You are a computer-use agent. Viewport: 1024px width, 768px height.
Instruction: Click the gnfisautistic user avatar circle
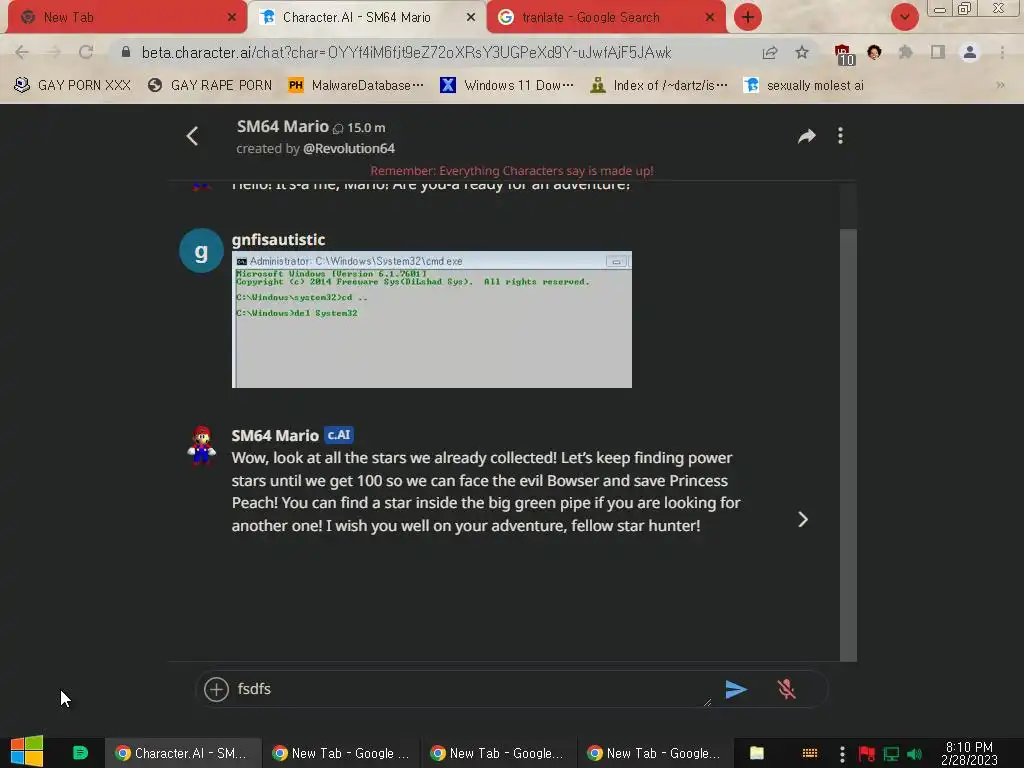tap(201, 250)
